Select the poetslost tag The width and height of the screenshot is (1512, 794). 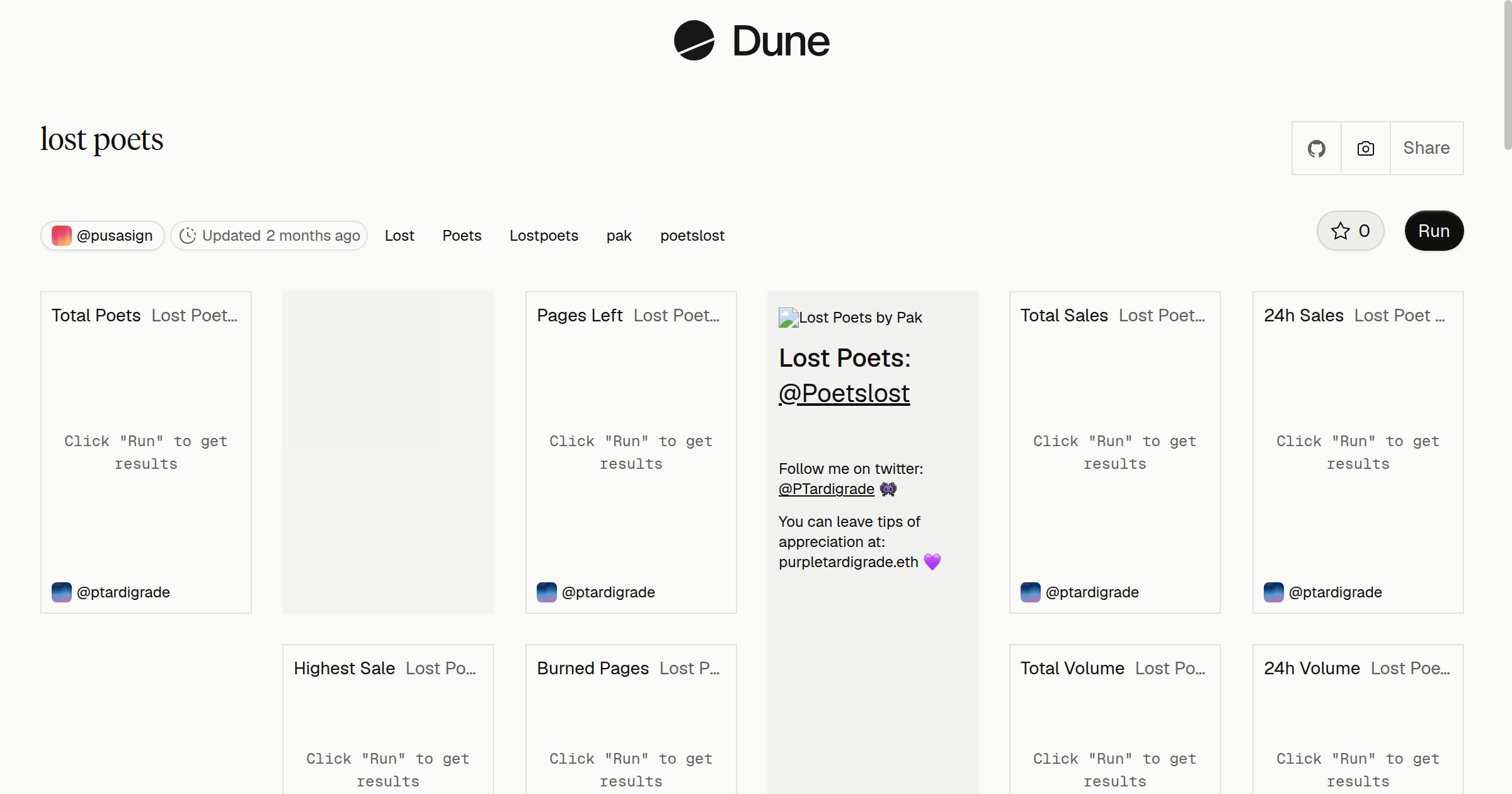click(x=692, y=236)
